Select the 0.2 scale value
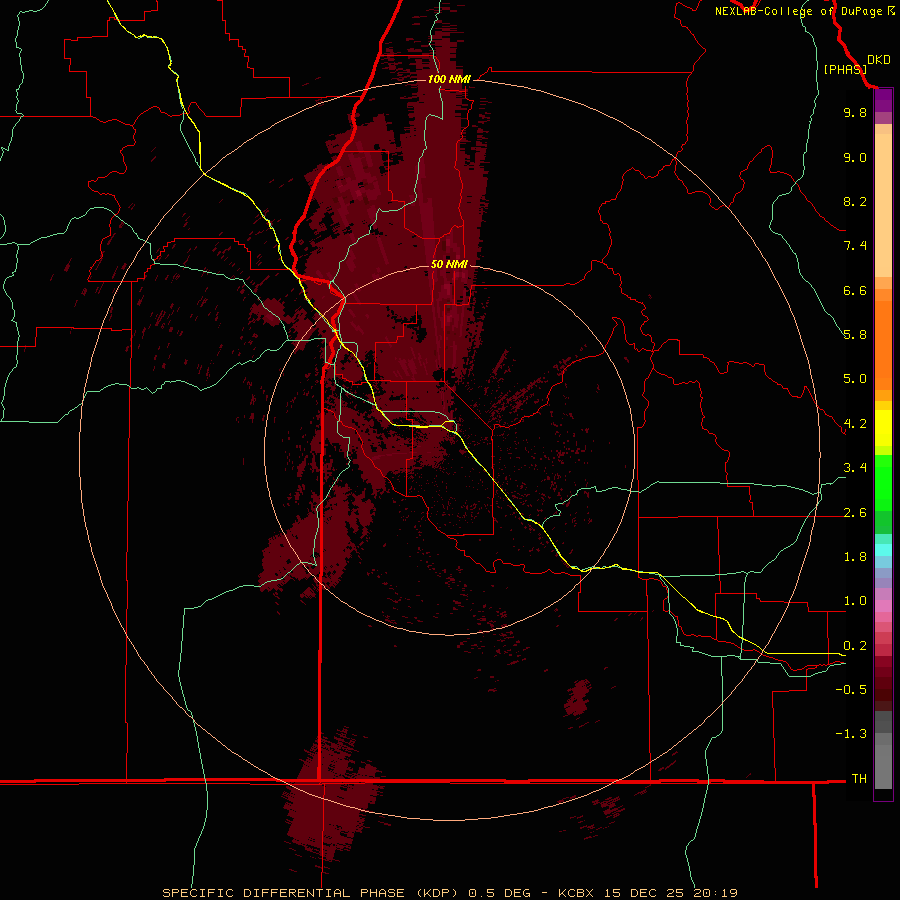The width and height of the screenshot is (900, 900). click(855, 646)
